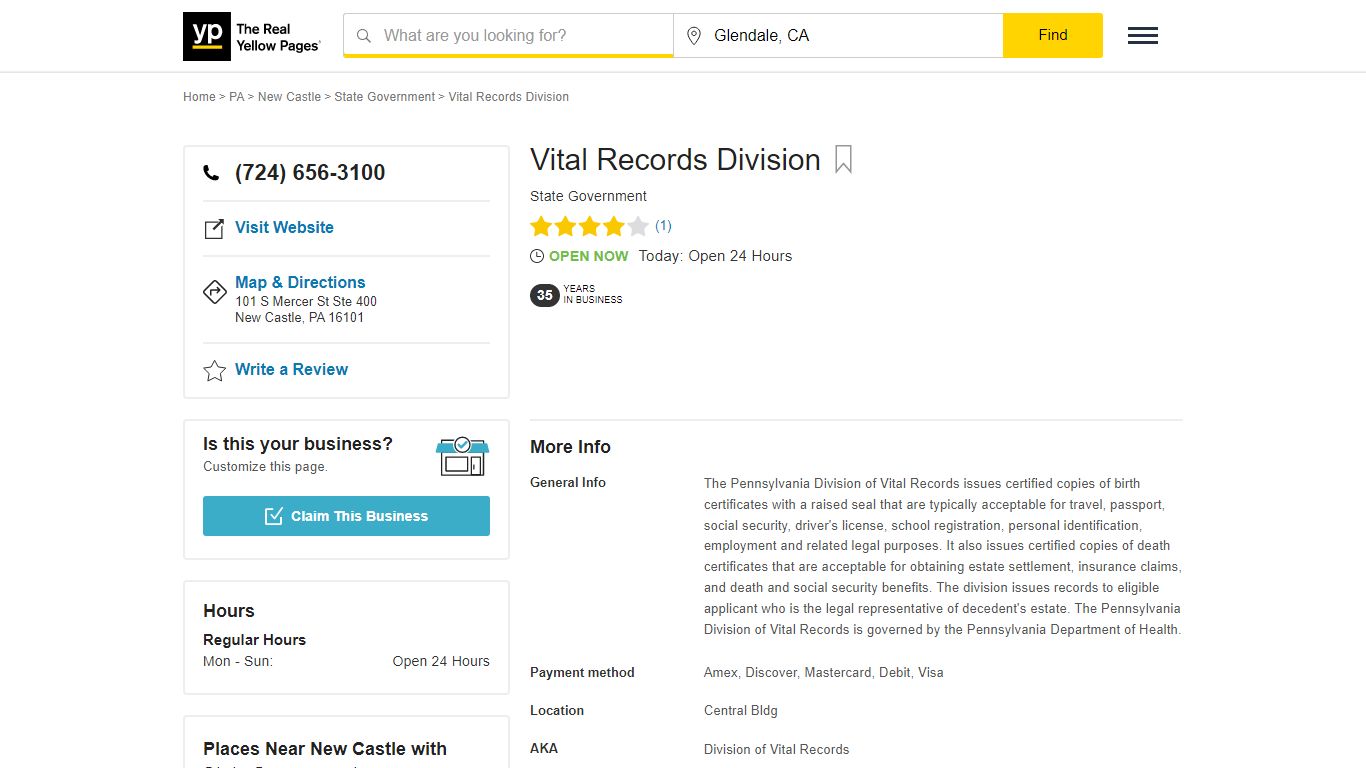Click Central Bldg value
The width and height of the screenshot is (1366, 768).
(741, 710)
